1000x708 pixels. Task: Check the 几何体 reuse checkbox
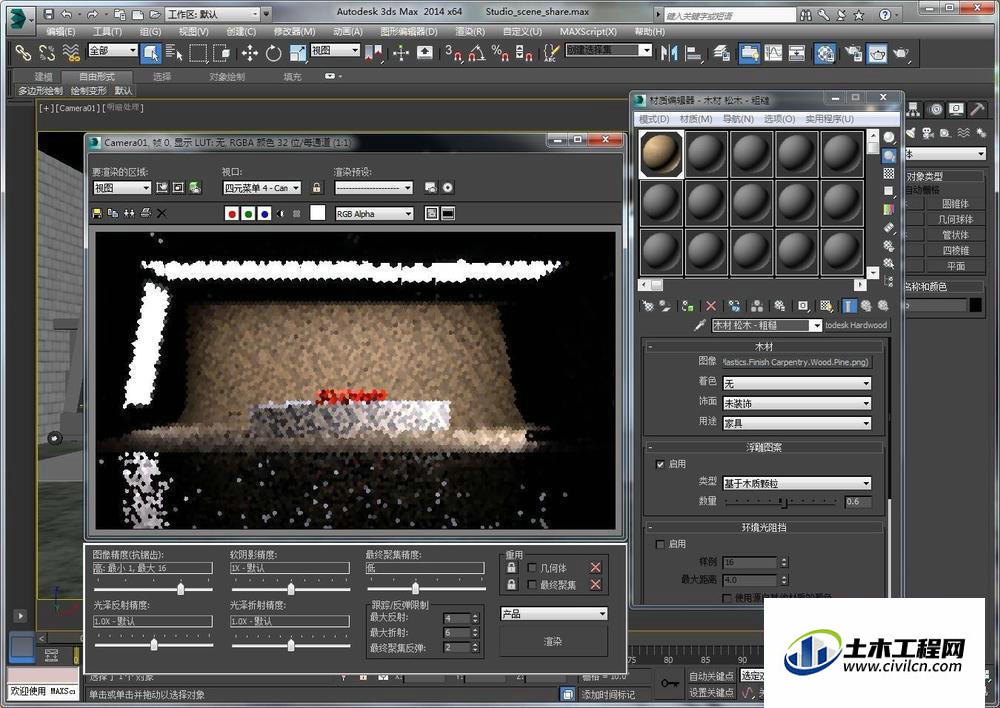click(x=533, y=568)
